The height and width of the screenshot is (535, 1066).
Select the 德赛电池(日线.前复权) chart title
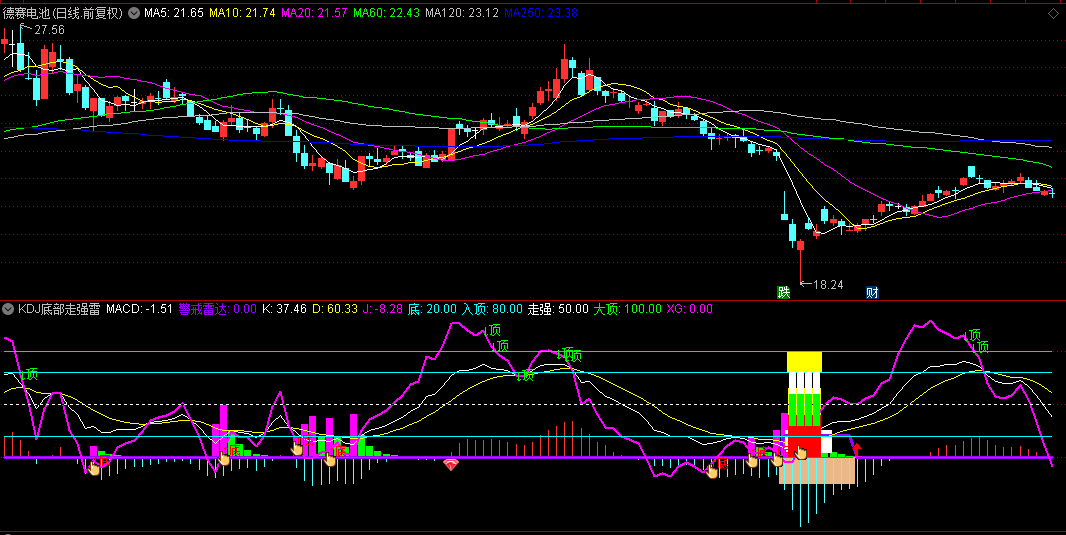tap(63, 13)
